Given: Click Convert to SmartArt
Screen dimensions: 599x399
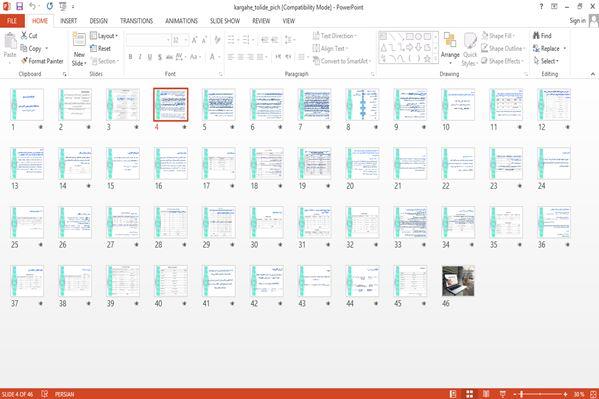Looking at the screenshot, I should 342,61.
